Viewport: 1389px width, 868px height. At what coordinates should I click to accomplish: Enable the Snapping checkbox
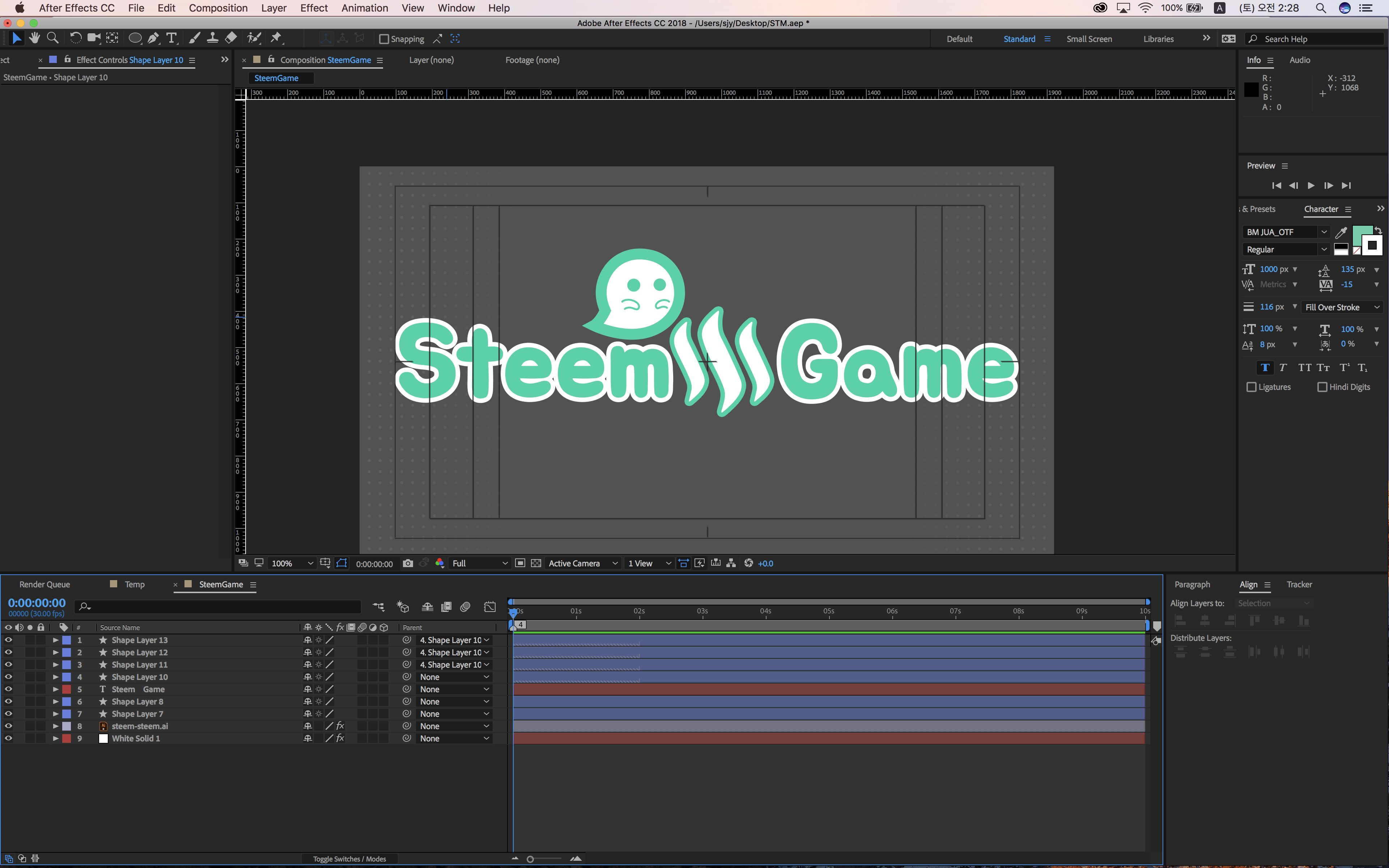384,39
